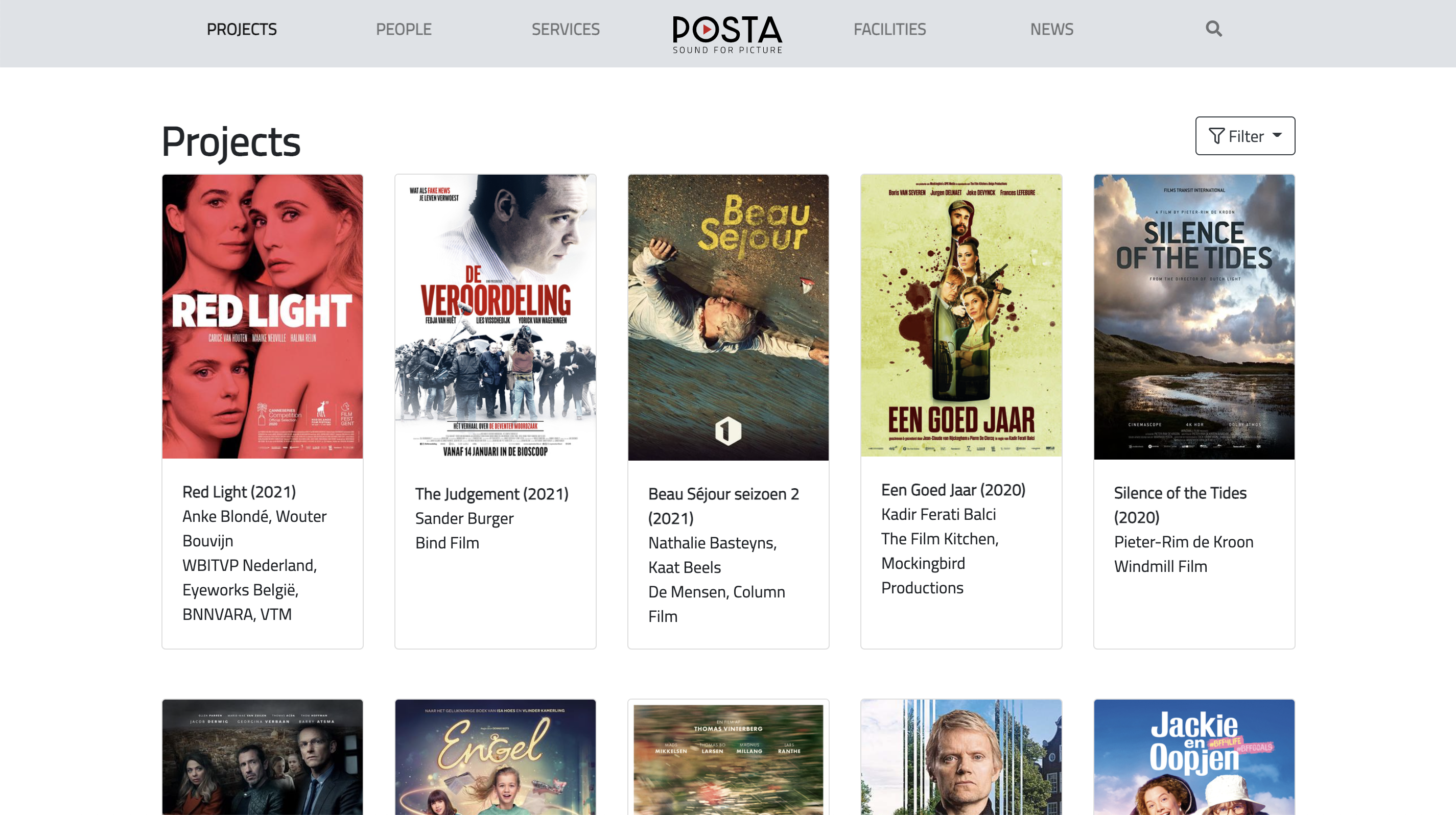The width and height of the screenshot is (1456, 815).
Task: Open the Een Goed Jaar poster thumbnail
Action: click(961, 315)
